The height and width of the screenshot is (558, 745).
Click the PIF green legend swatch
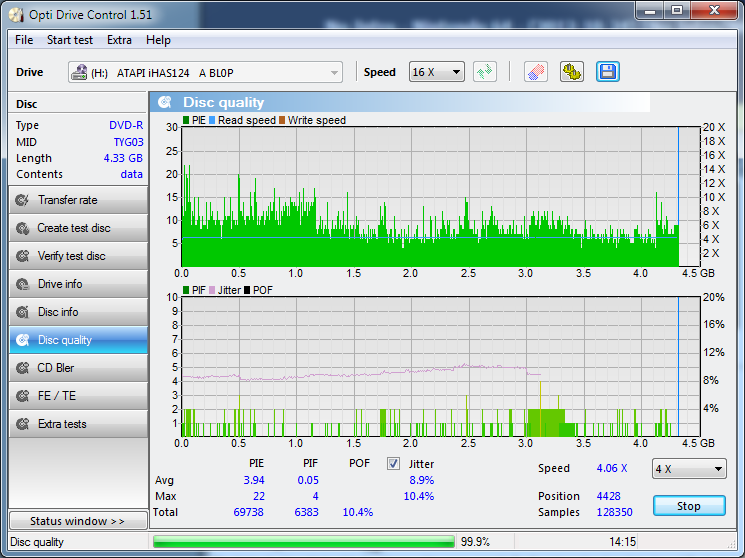(186, 290)
